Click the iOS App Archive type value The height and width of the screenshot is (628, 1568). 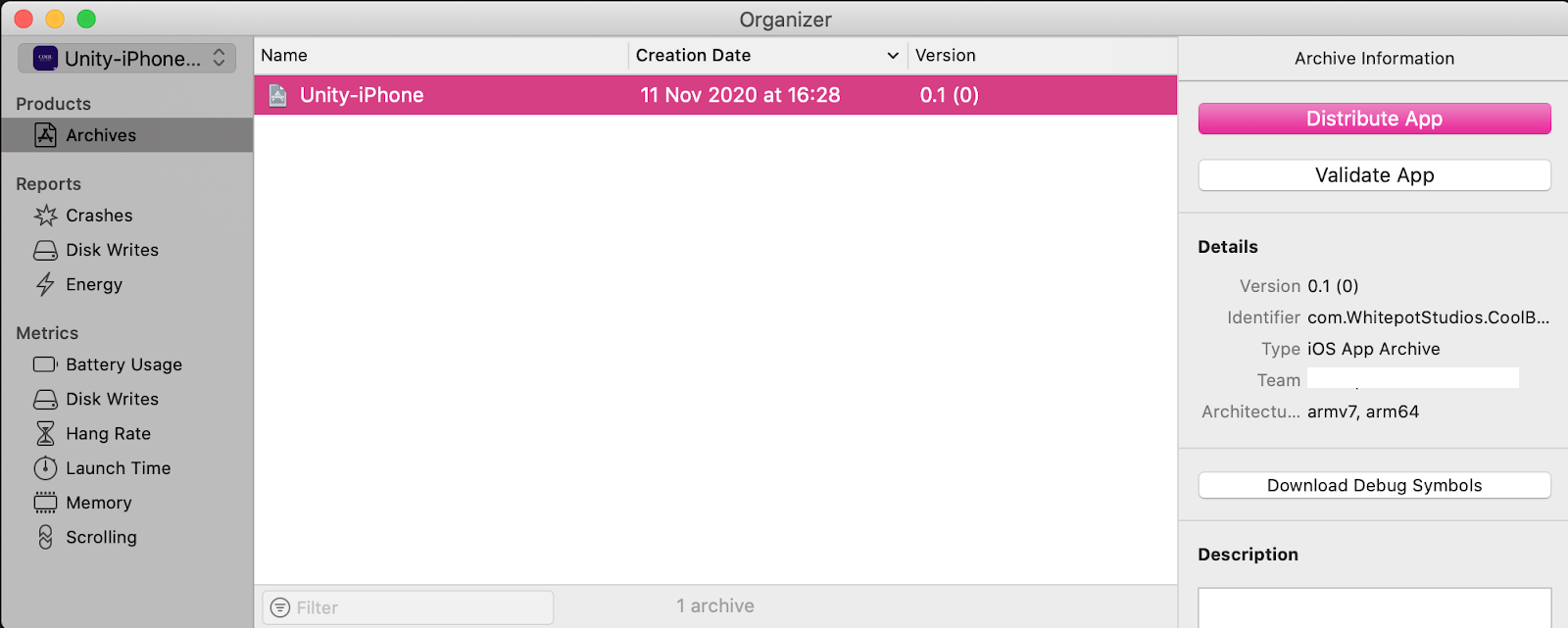click(x=1373, y=349)
